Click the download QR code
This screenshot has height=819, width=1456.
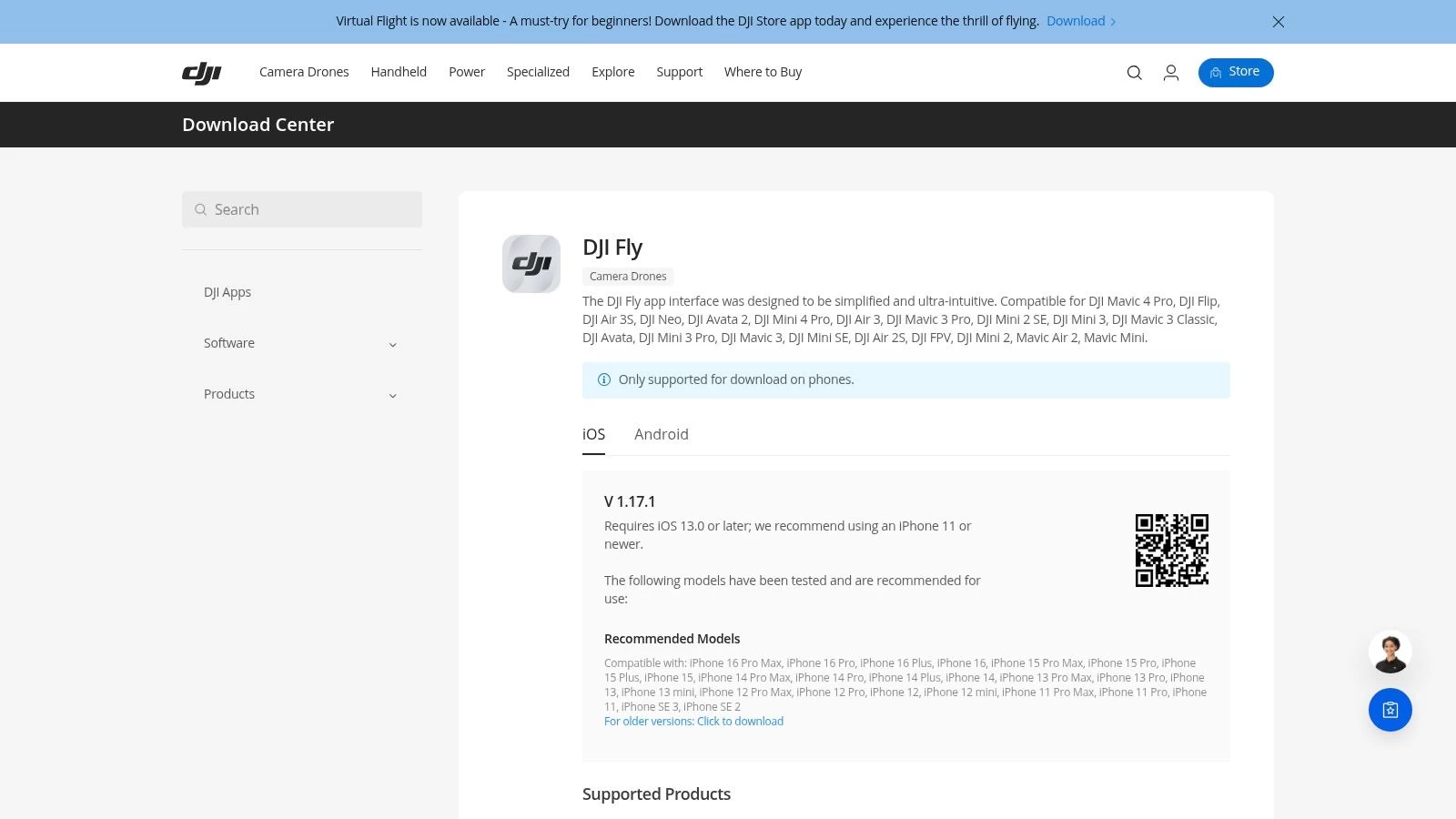click(1172, 551)
